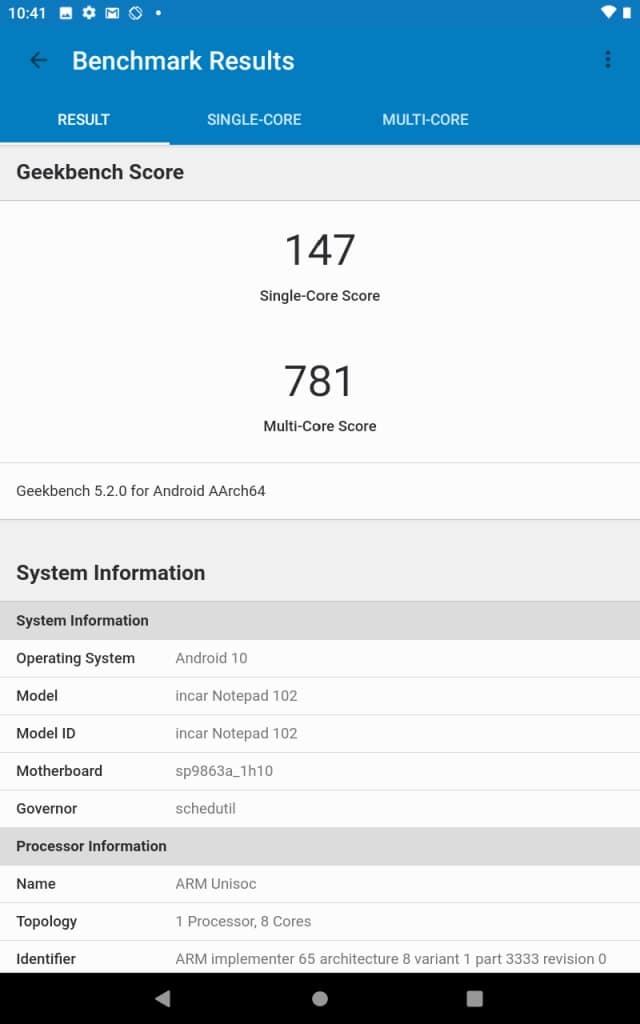This screenshot has width=640, height=1024.
Task: Tap the multi-core score 781
Action: pyautogui.click(x=319, y=381)
